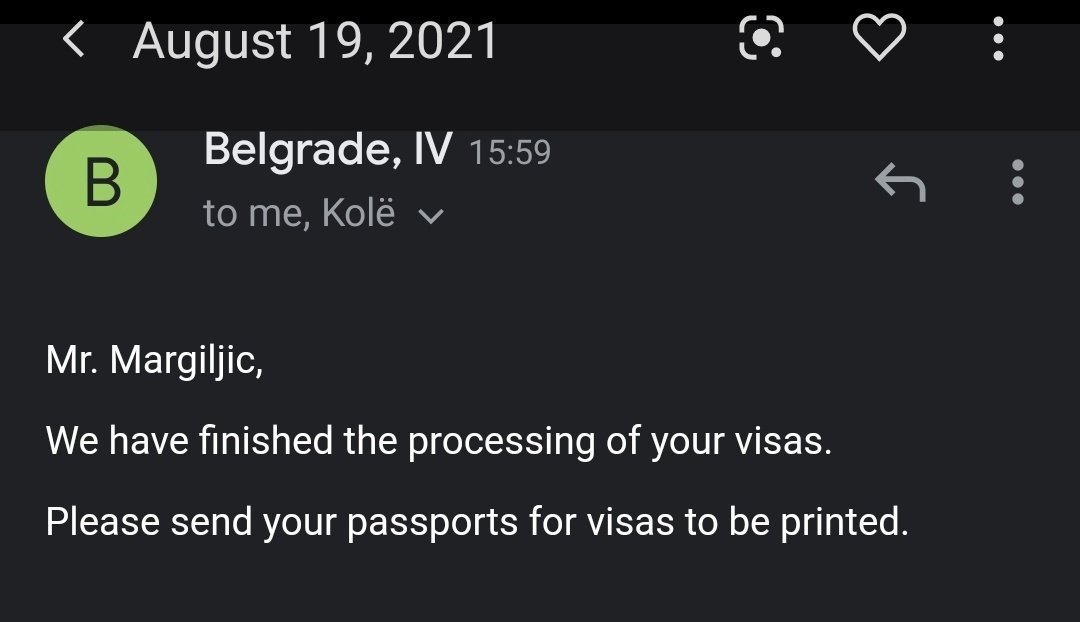Tap the word "printed." in the last line

pos(844,523)
